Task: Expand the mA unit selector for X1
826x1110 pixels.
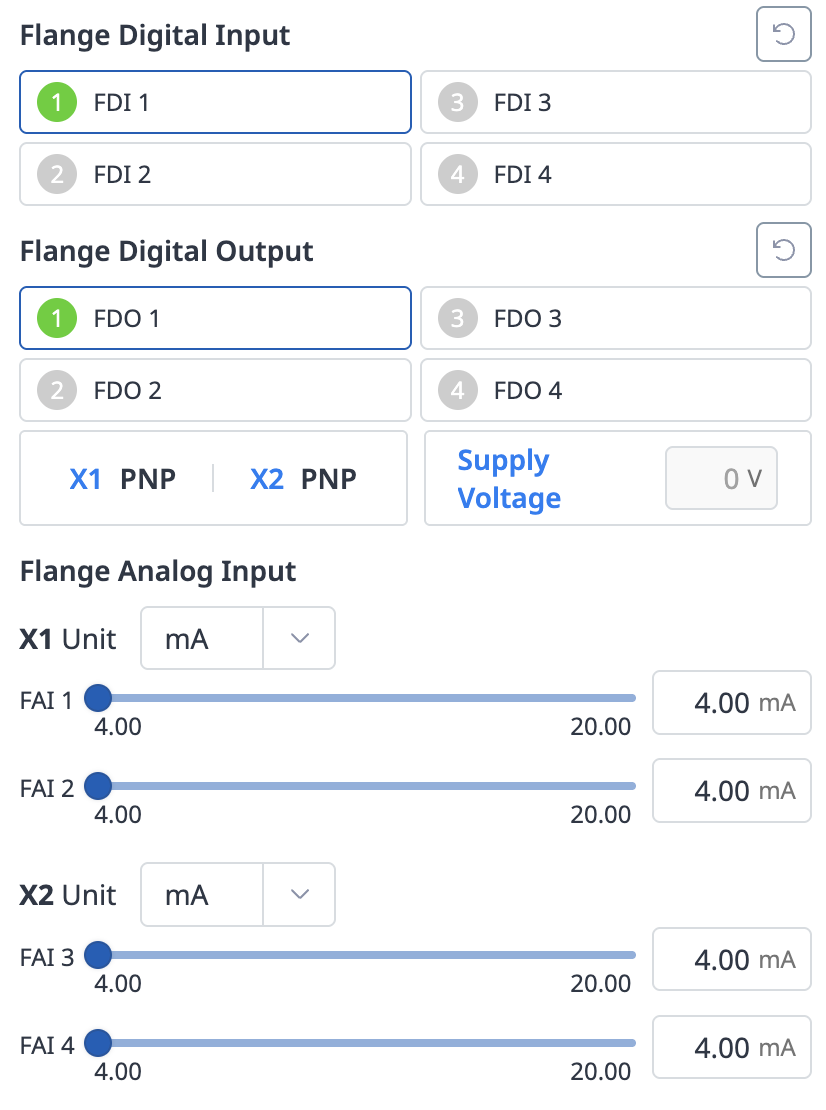Action: [298, 638]
